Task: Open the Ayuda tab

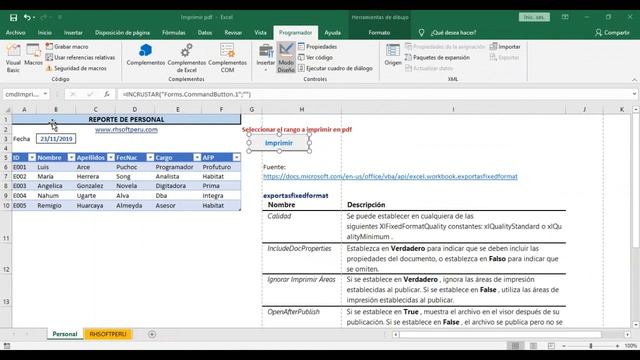Action: point(332,32)
